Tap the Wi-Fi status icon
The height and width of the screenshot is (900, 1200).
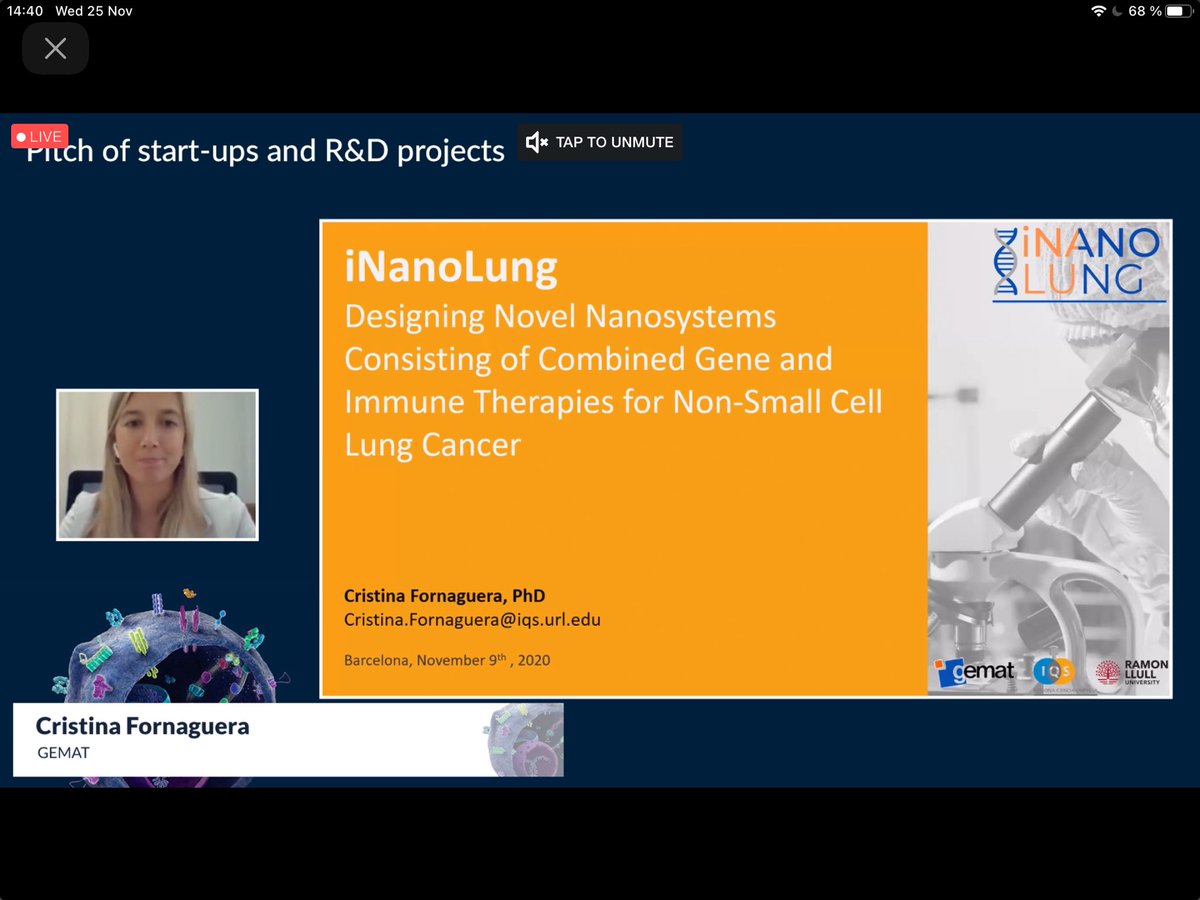1100,11
